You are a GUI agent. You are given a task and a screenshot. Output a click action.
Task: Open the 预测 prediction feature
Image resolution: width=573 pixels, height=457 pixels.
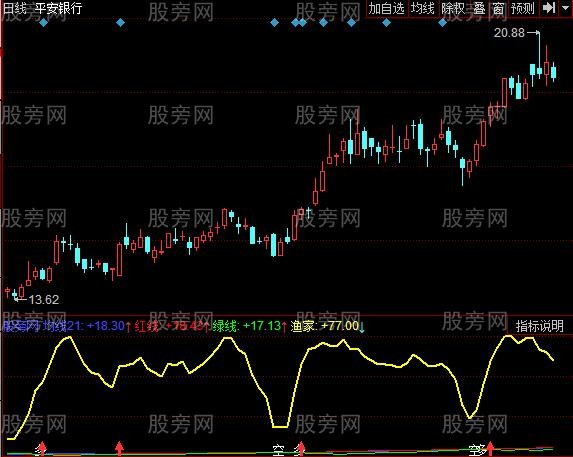(523, 8)
